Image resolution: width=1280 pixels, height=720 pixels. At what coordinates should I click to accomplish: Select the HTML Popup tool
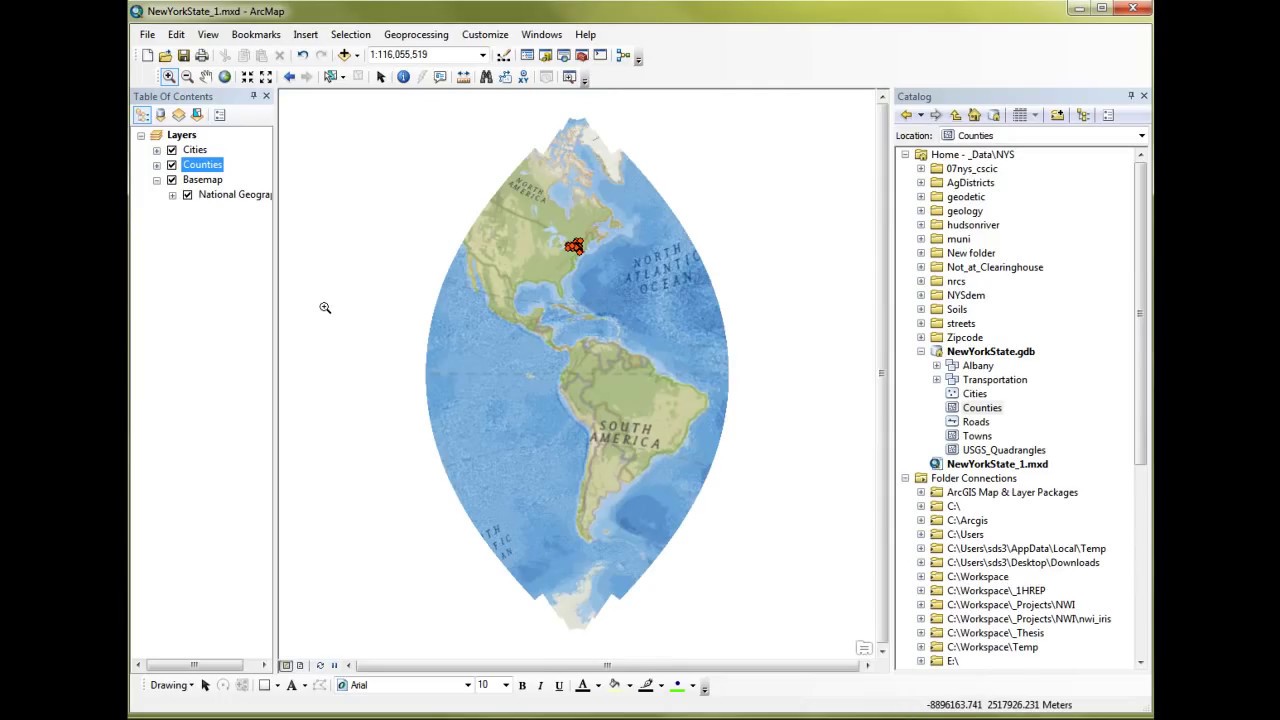click(440, 77)
